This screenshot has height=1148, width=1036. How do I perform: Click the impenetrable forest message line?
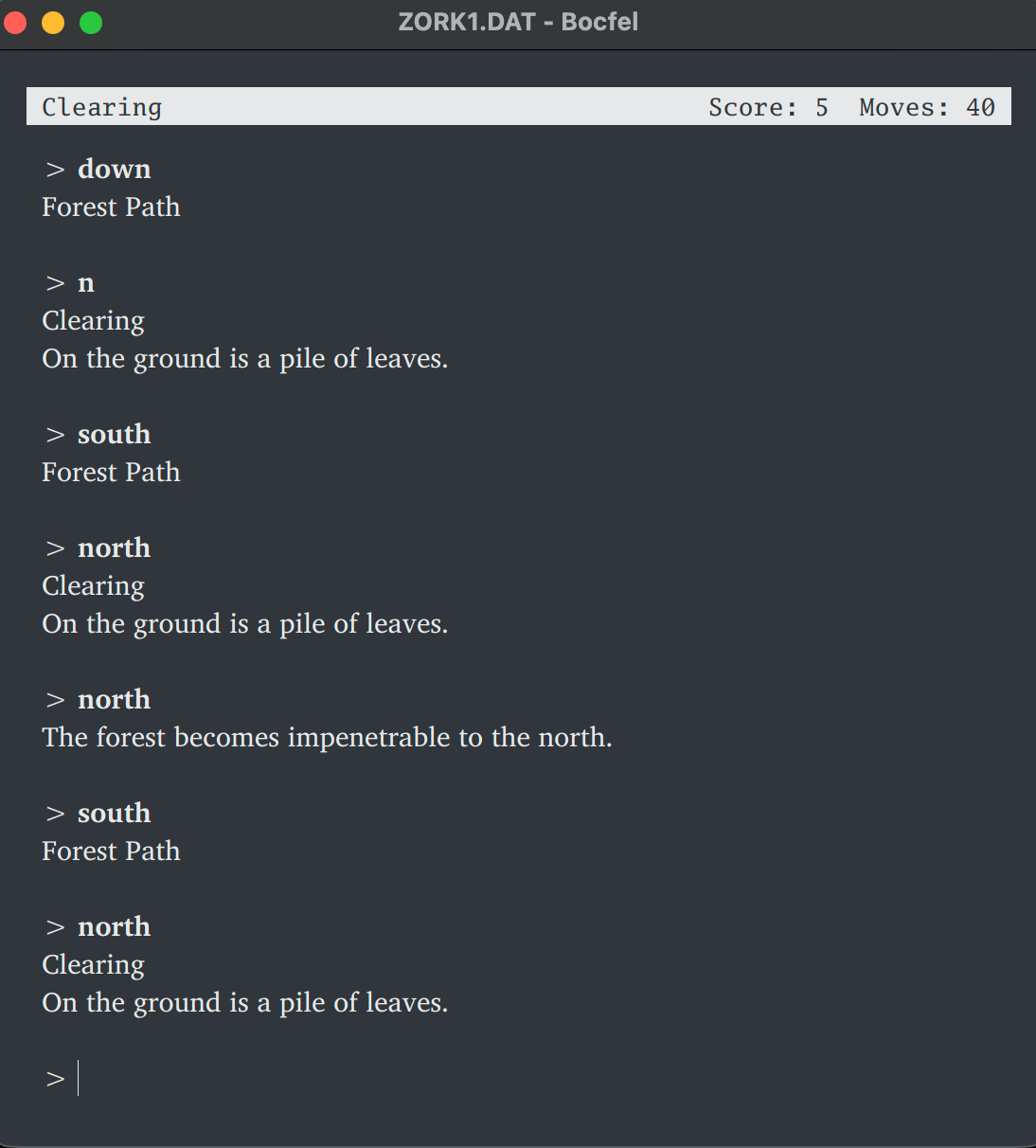(327, 737)
